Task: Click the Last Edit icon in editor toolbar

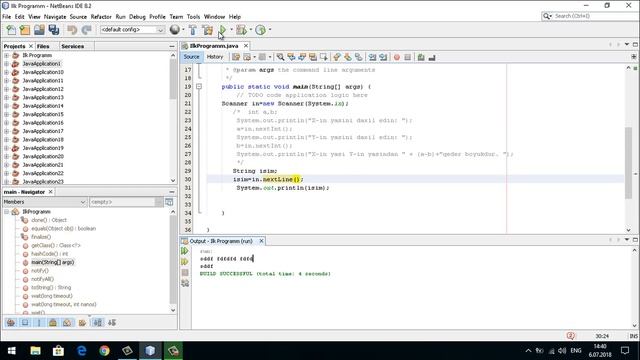Action: click(x=236, y=57)
